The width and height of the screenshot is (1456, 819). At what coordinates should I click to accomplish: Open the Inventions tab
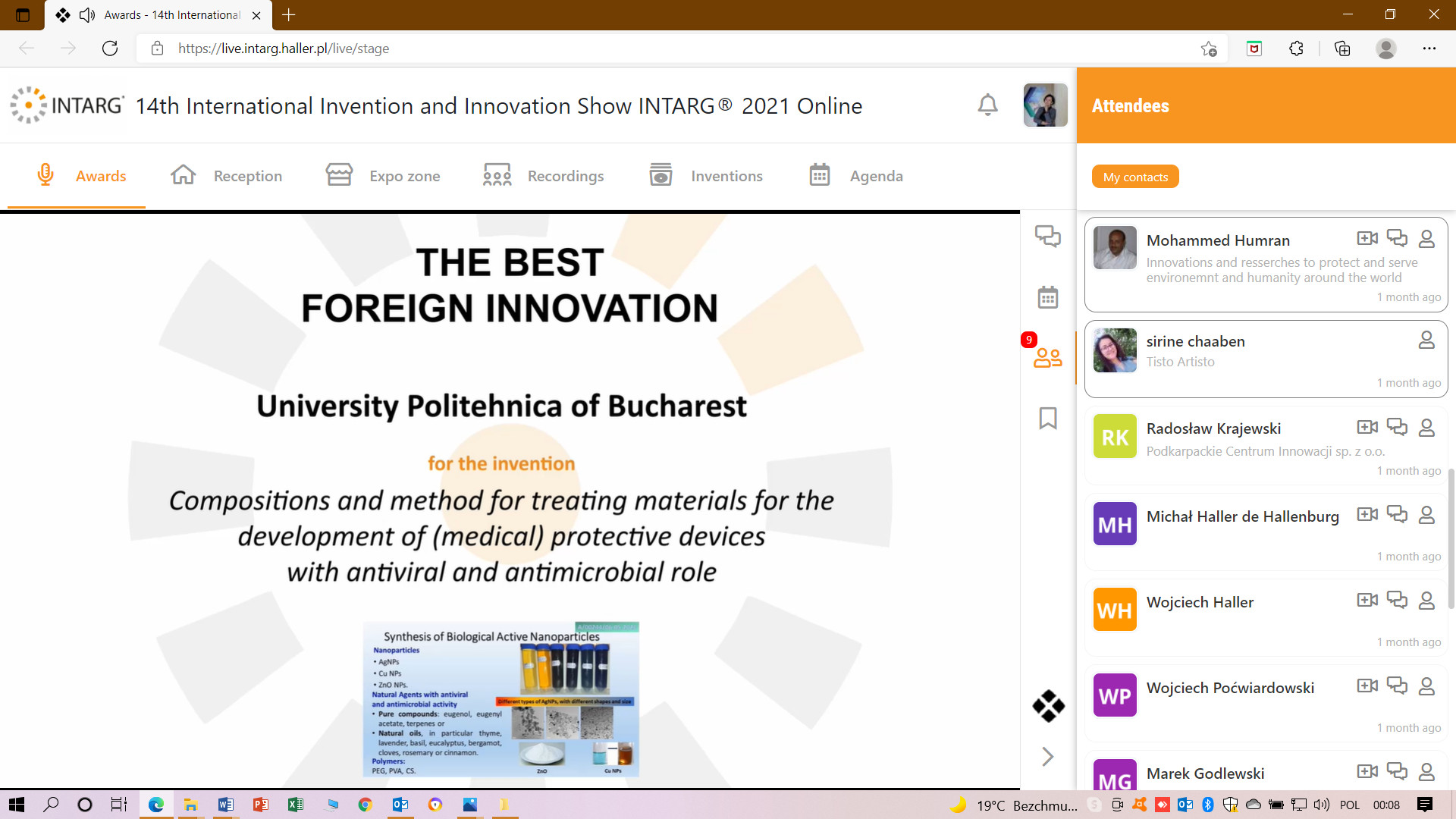[x=706, y=176]
